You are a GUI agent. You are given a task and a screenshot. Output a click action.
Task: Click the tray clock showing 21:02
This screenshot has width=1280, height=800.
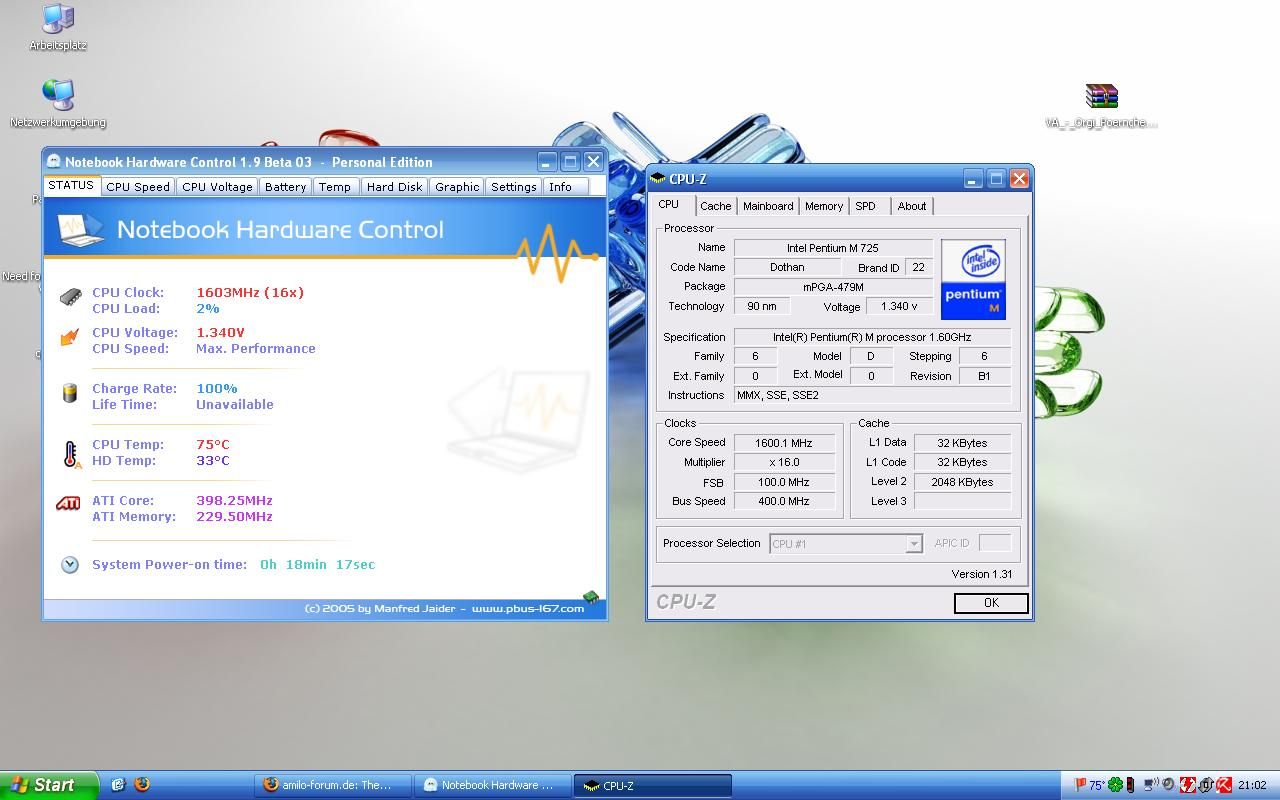tap(1252, 785)
